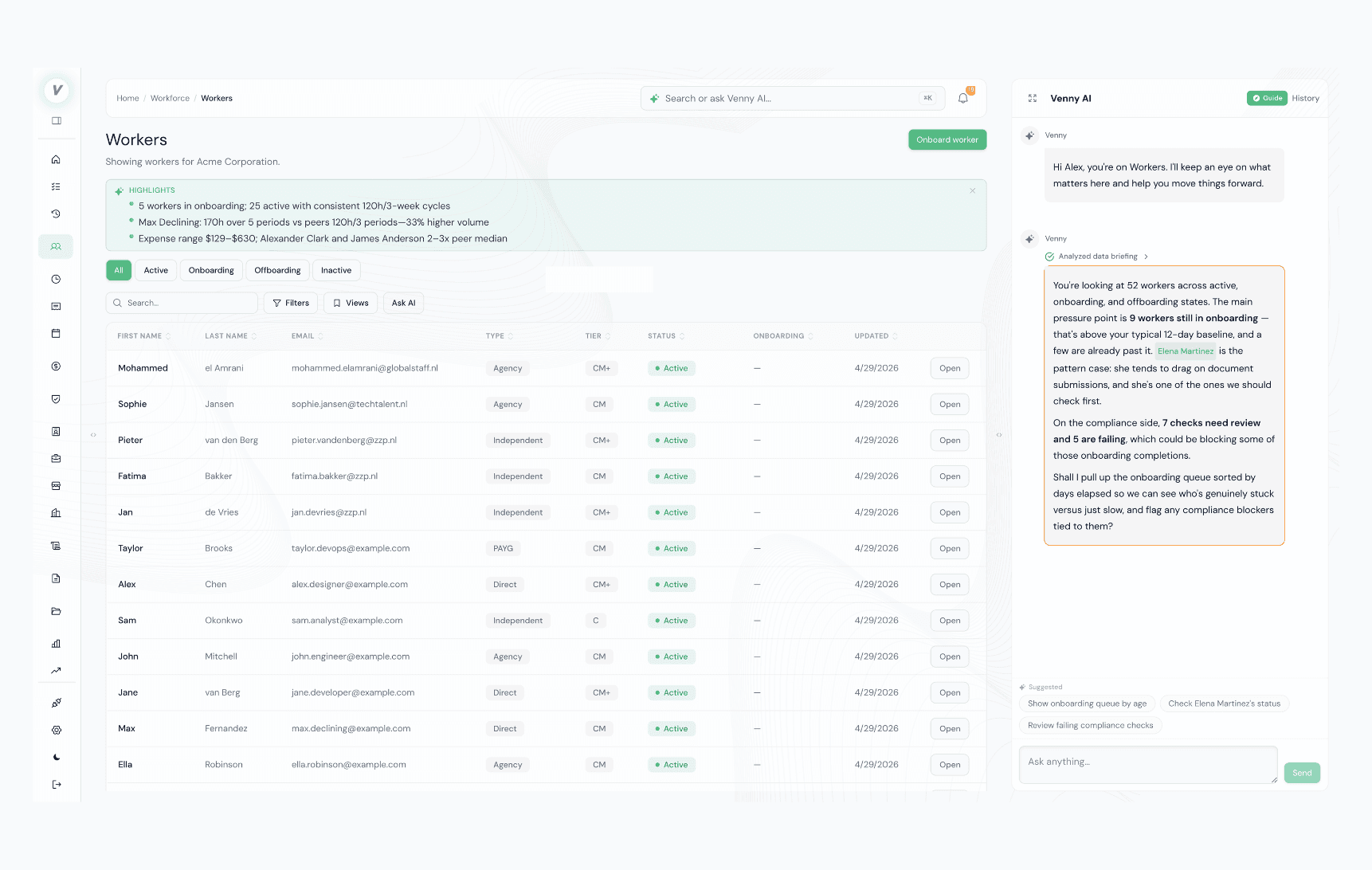Select the Active filter tab
The width and height of the screenshot is (1372, 870).
click(156, 270)
